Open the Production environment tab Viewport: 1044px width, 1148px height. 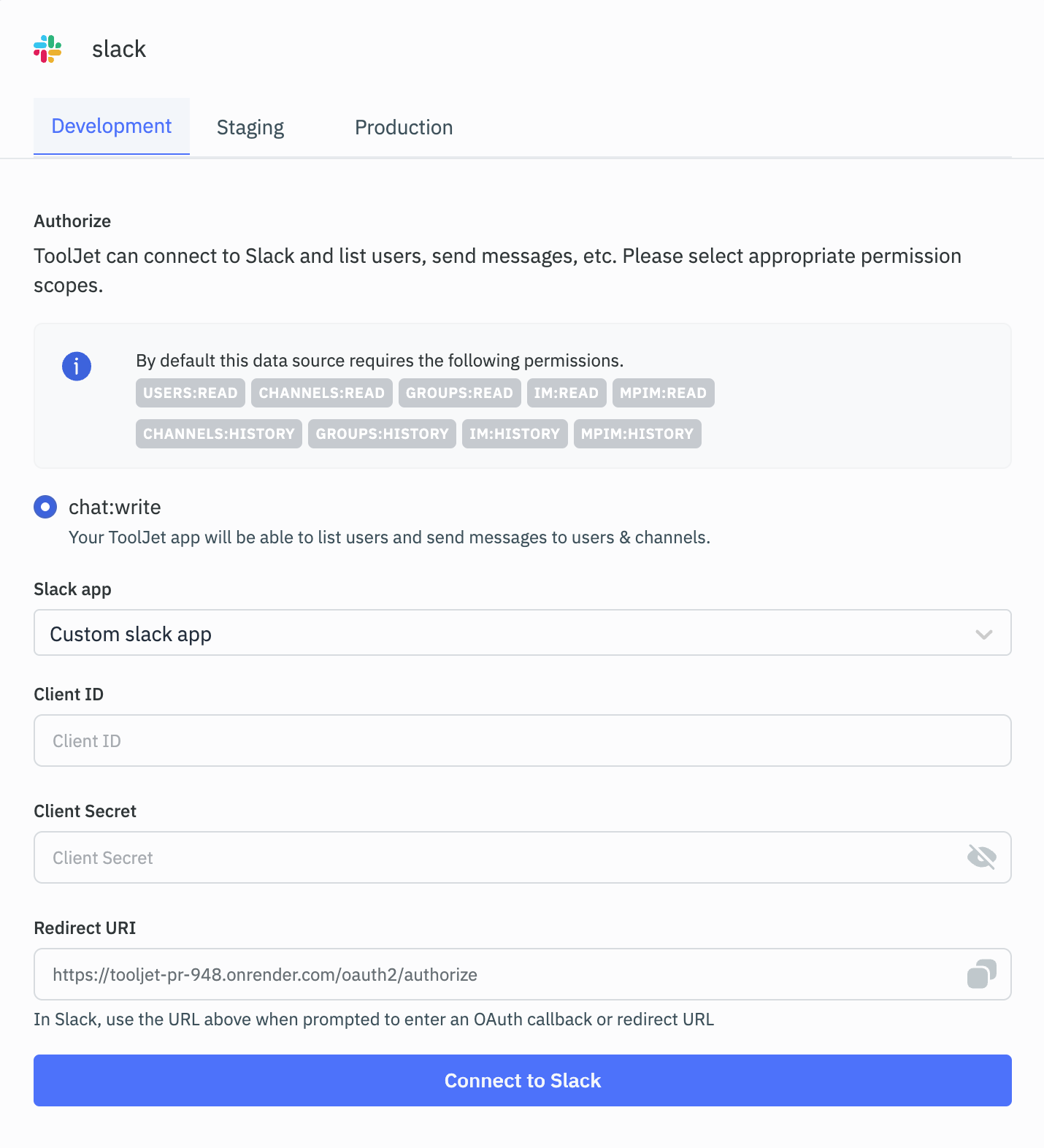pyautogui.click(x=403, y=126)
